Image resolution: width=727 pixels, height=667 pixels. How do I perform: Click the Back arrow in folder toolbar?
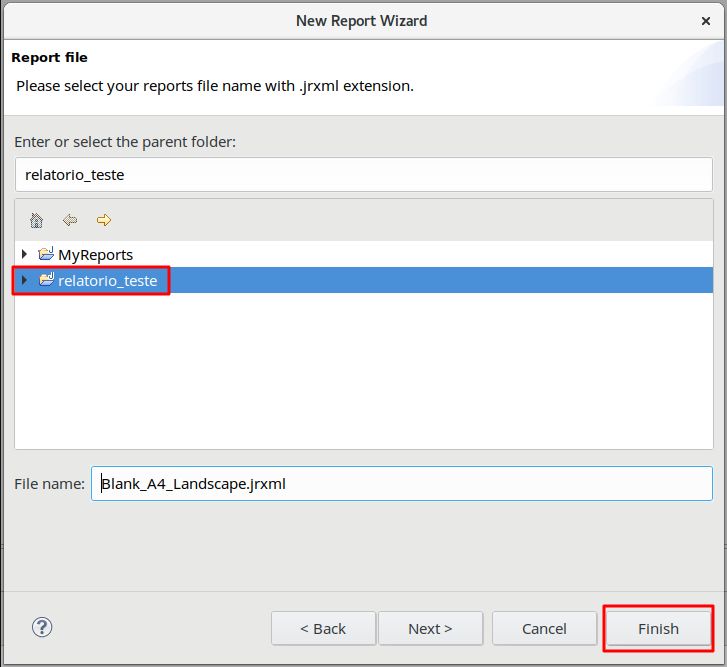coord(70,220)
